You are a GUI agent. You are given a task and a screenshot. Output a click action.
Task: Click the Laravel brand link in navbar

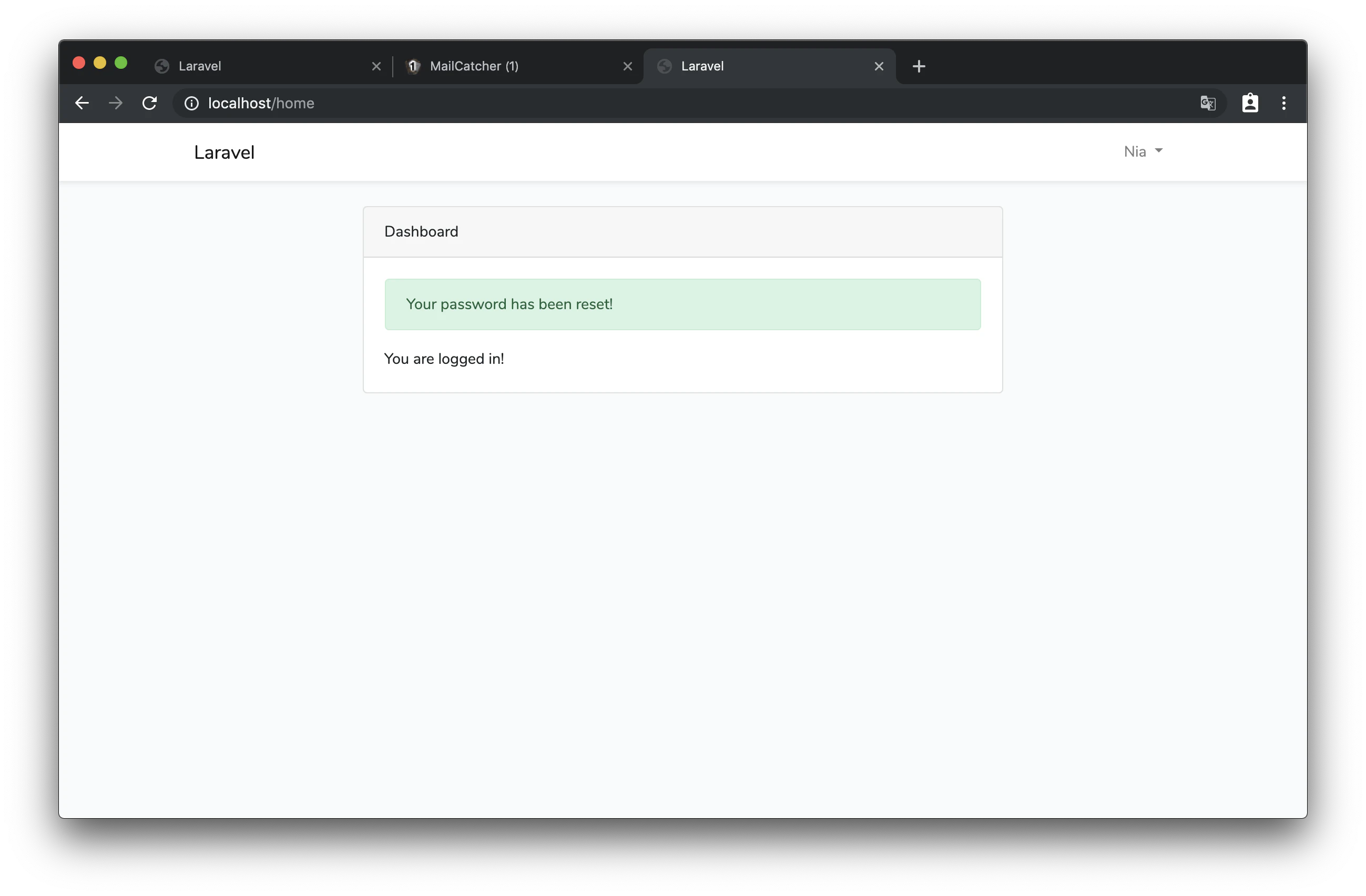[x=224, y=152]
